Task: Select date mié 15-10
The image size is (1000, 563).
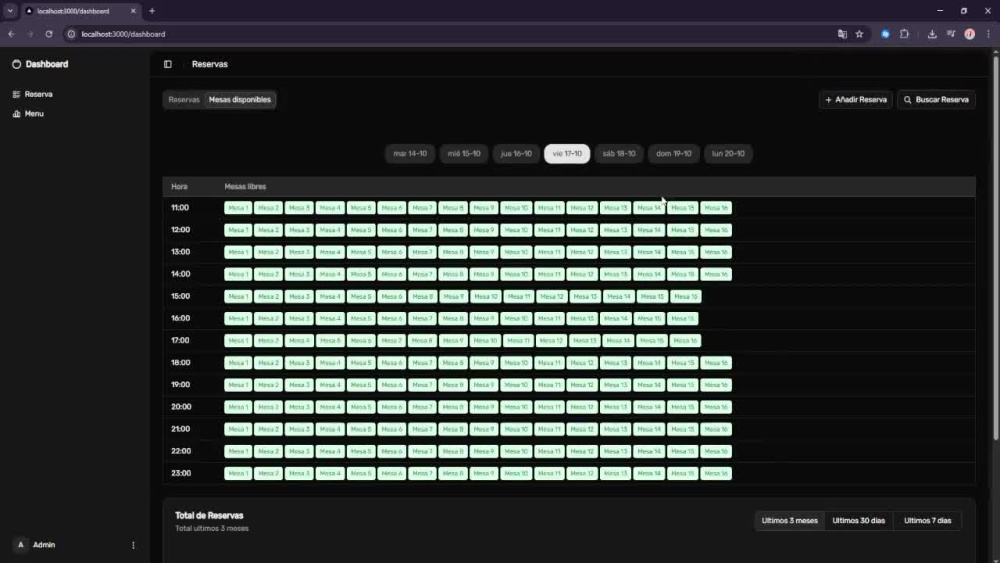Action: click(x=464, y=154)
